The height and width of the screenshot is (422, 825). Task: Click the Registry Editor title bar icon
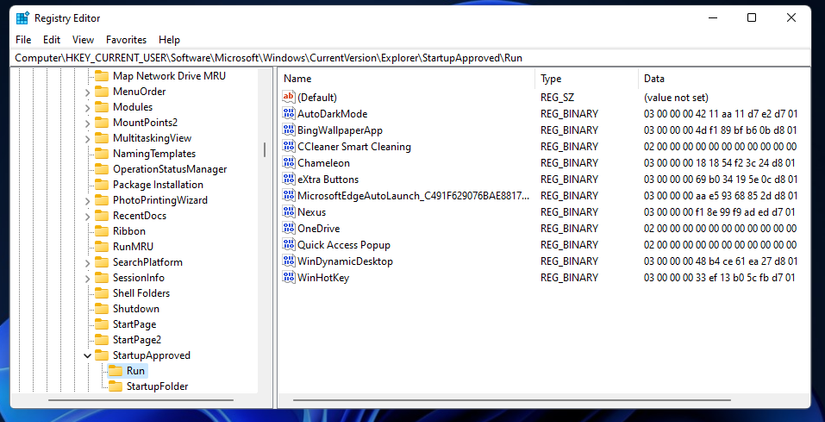coord(23,18)
